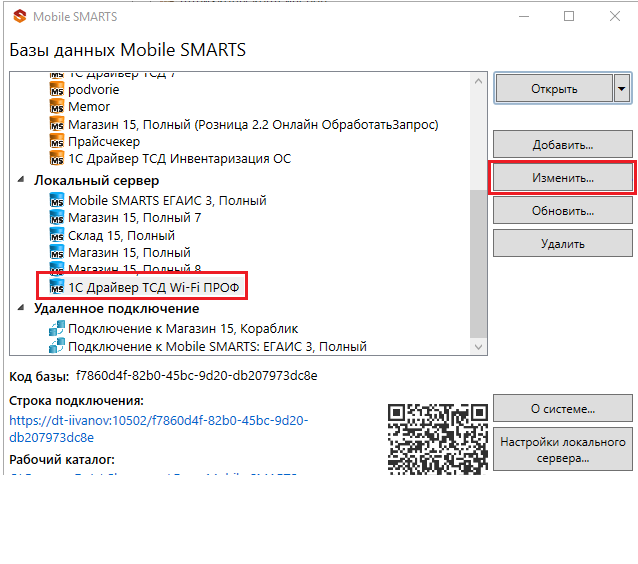Select Магазин 15, Полный 7
The image size is (638, 564).
[x=135, y=218]
